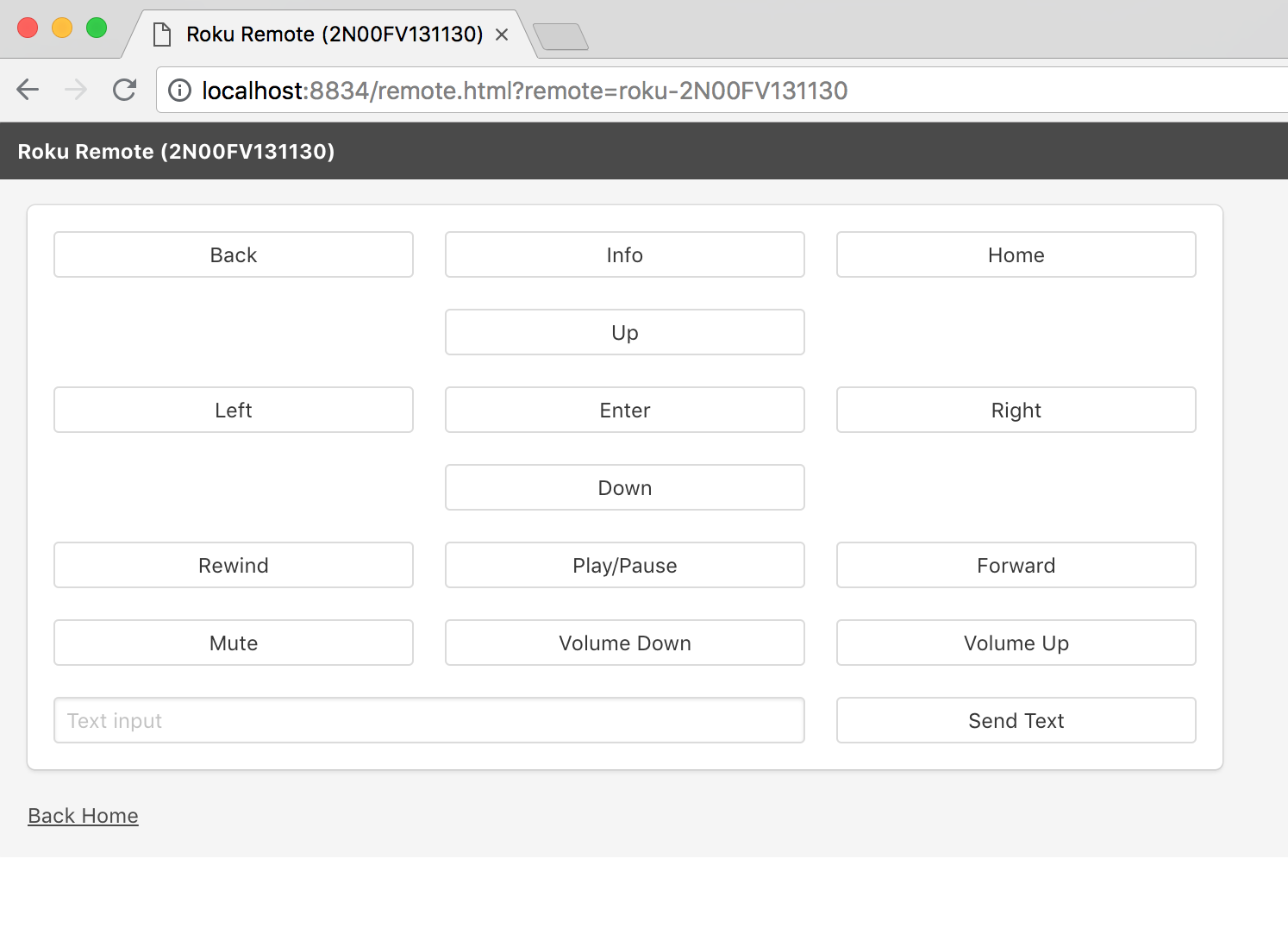Click the Back remote button
This screenshot has height=928, width=1288.
[x=234, y=254]
